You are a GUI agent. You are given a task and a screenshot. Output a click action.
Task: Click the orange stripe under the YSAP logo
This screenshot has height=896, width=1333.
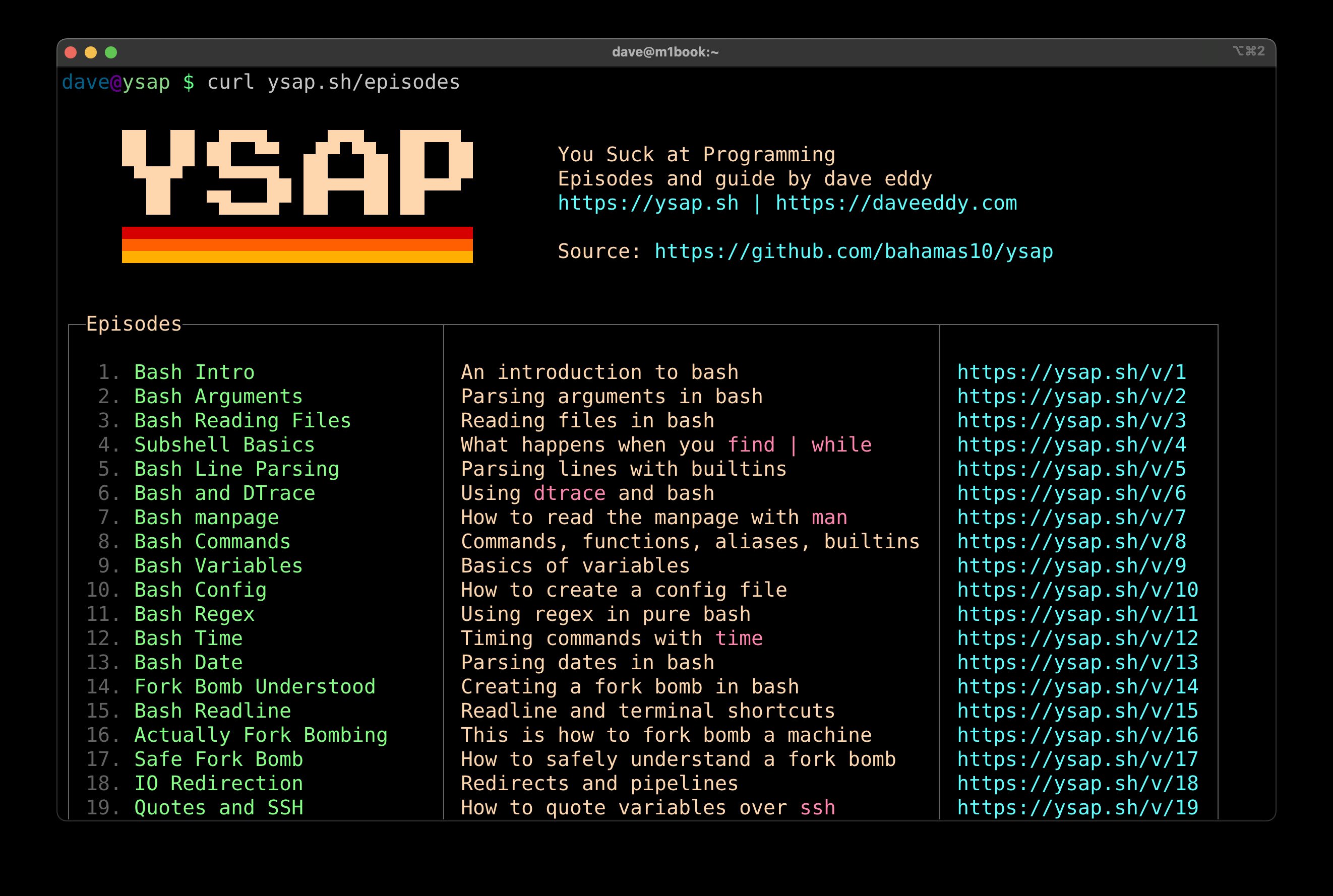coord(297,246)
